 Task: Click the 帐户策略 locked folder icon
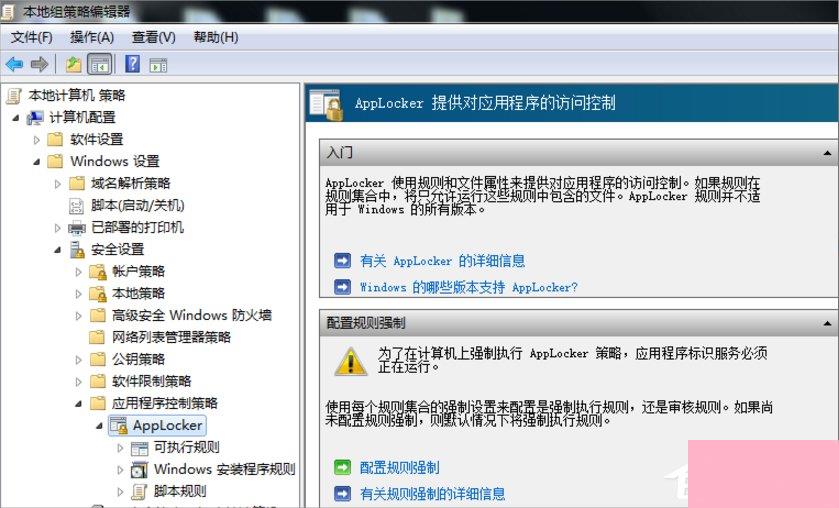click(98, 272)
